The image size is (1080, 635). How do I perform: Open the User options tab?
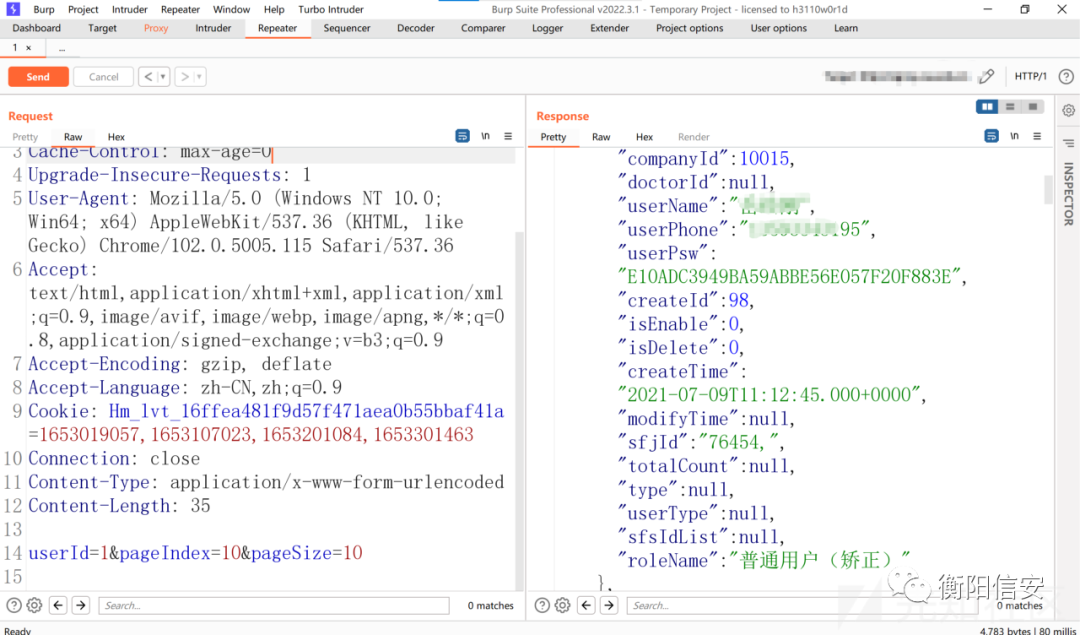[x=778, y=28]
